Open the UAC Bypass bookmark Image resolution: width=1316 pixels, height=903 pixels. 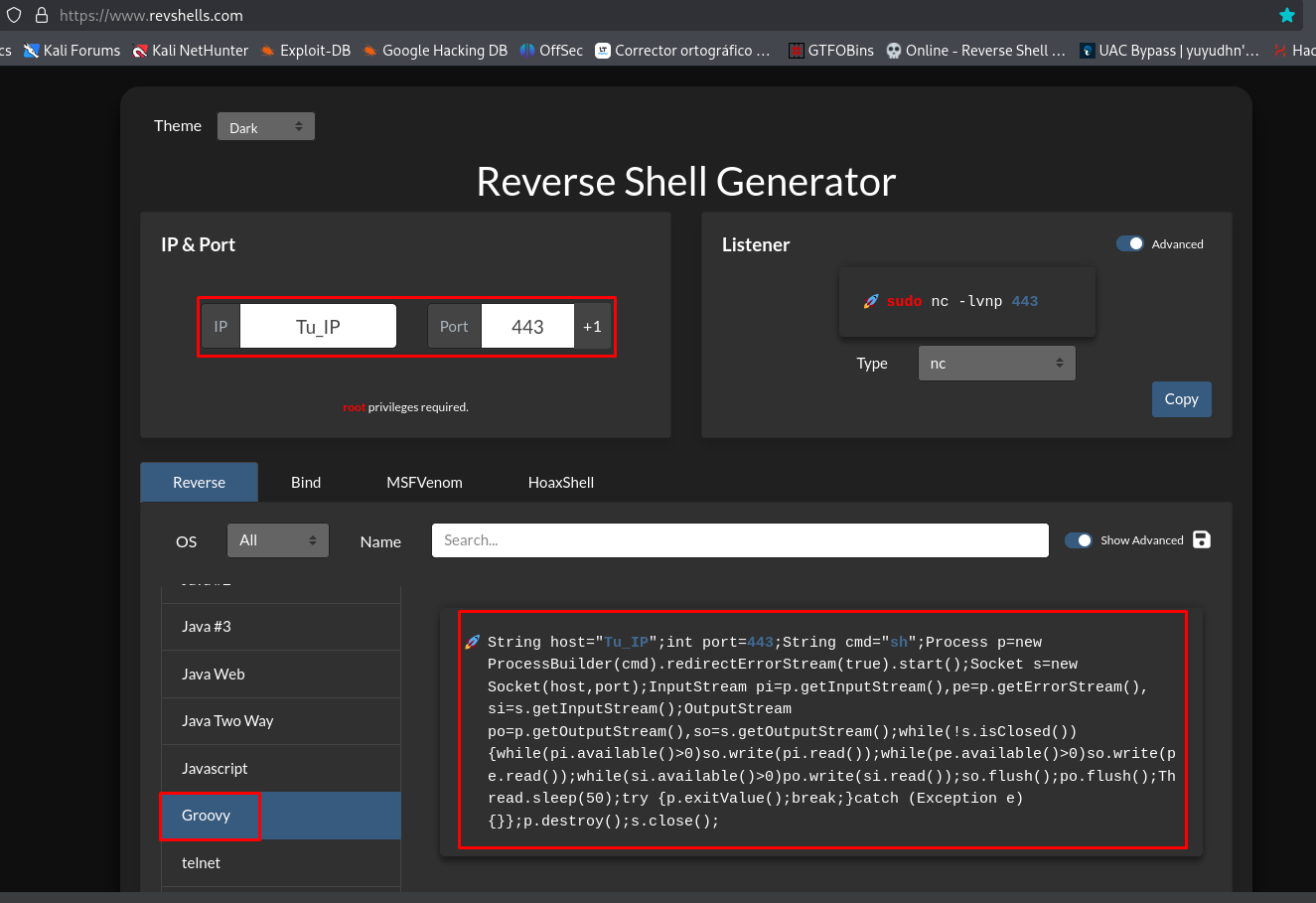1169,50
